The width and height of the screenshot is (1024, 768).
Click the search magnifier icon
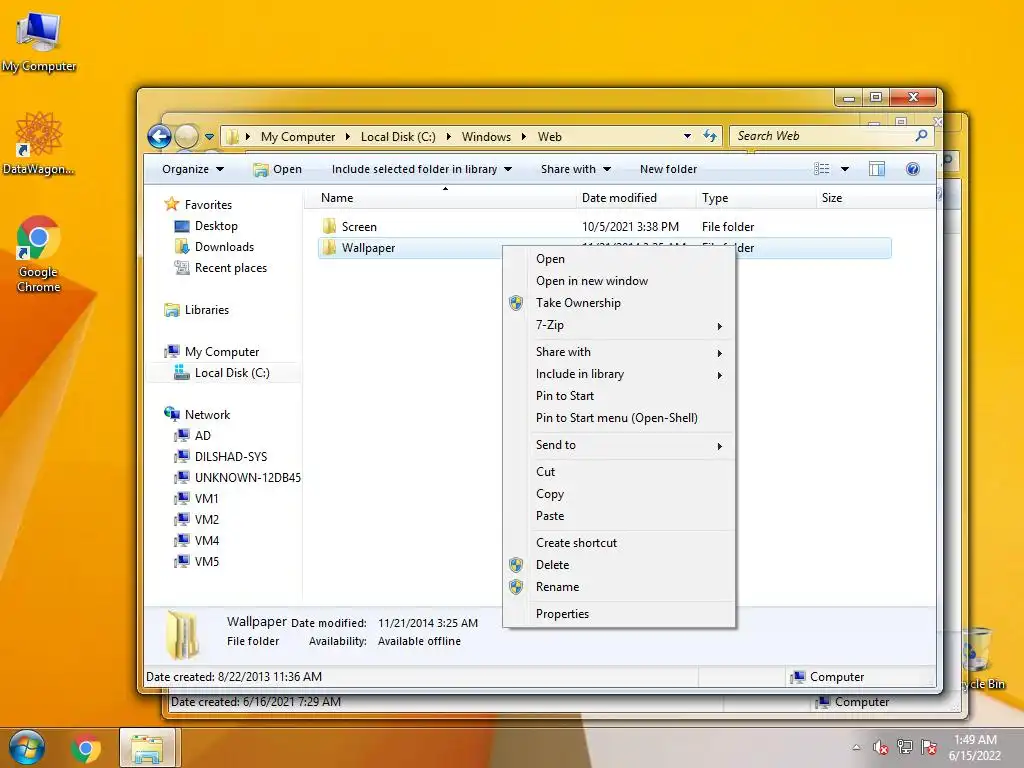click(921, 136)
